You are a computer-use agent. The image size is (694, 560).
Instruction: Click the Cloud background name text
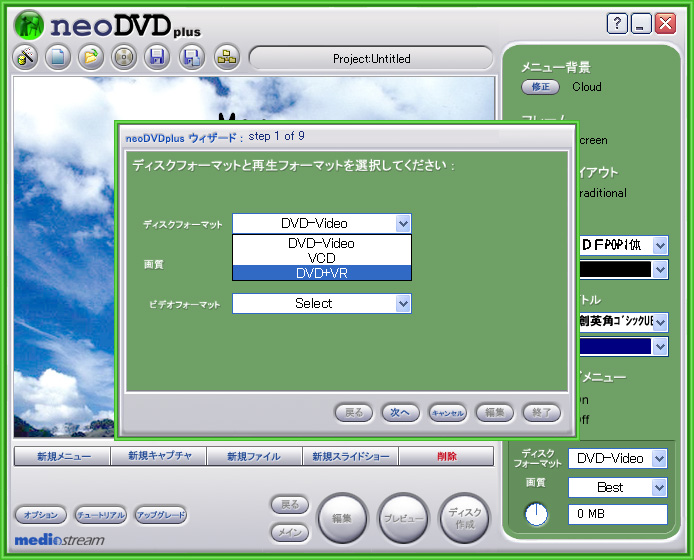coord(587,87)
